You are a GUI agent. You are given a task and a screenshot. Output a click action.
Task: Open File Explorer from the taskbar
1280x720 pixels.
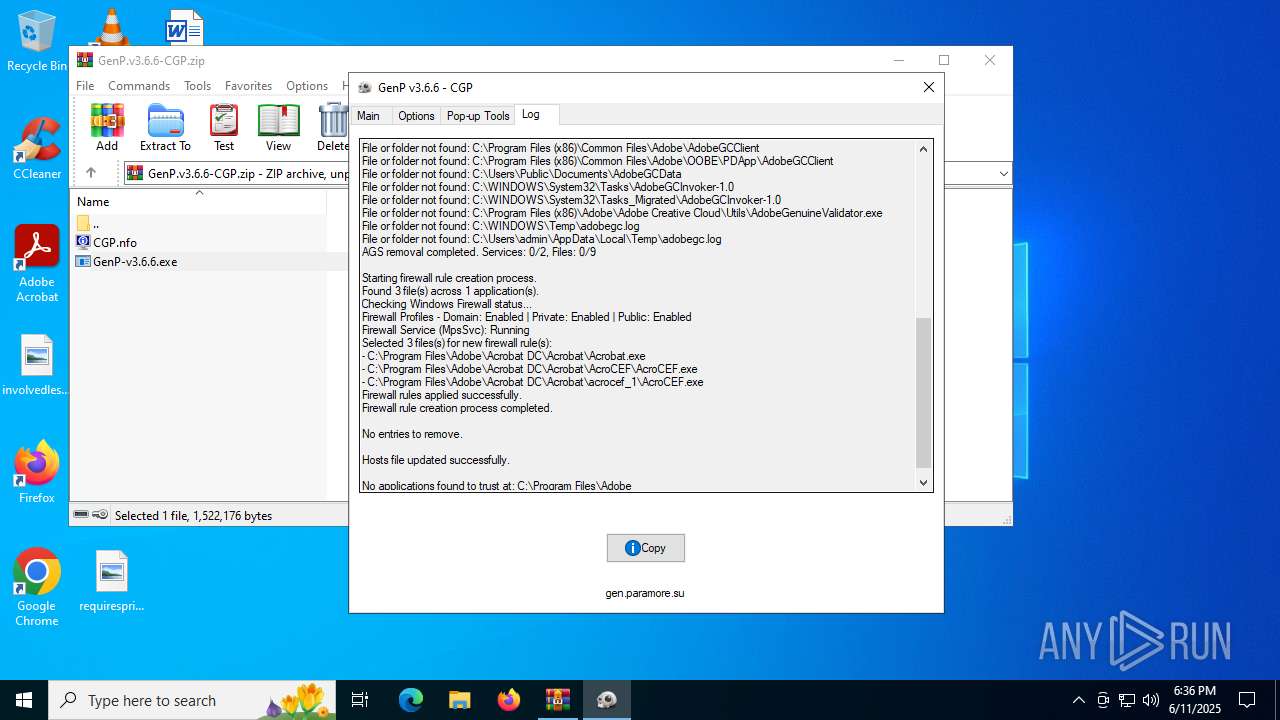click(x=460, y=700)
